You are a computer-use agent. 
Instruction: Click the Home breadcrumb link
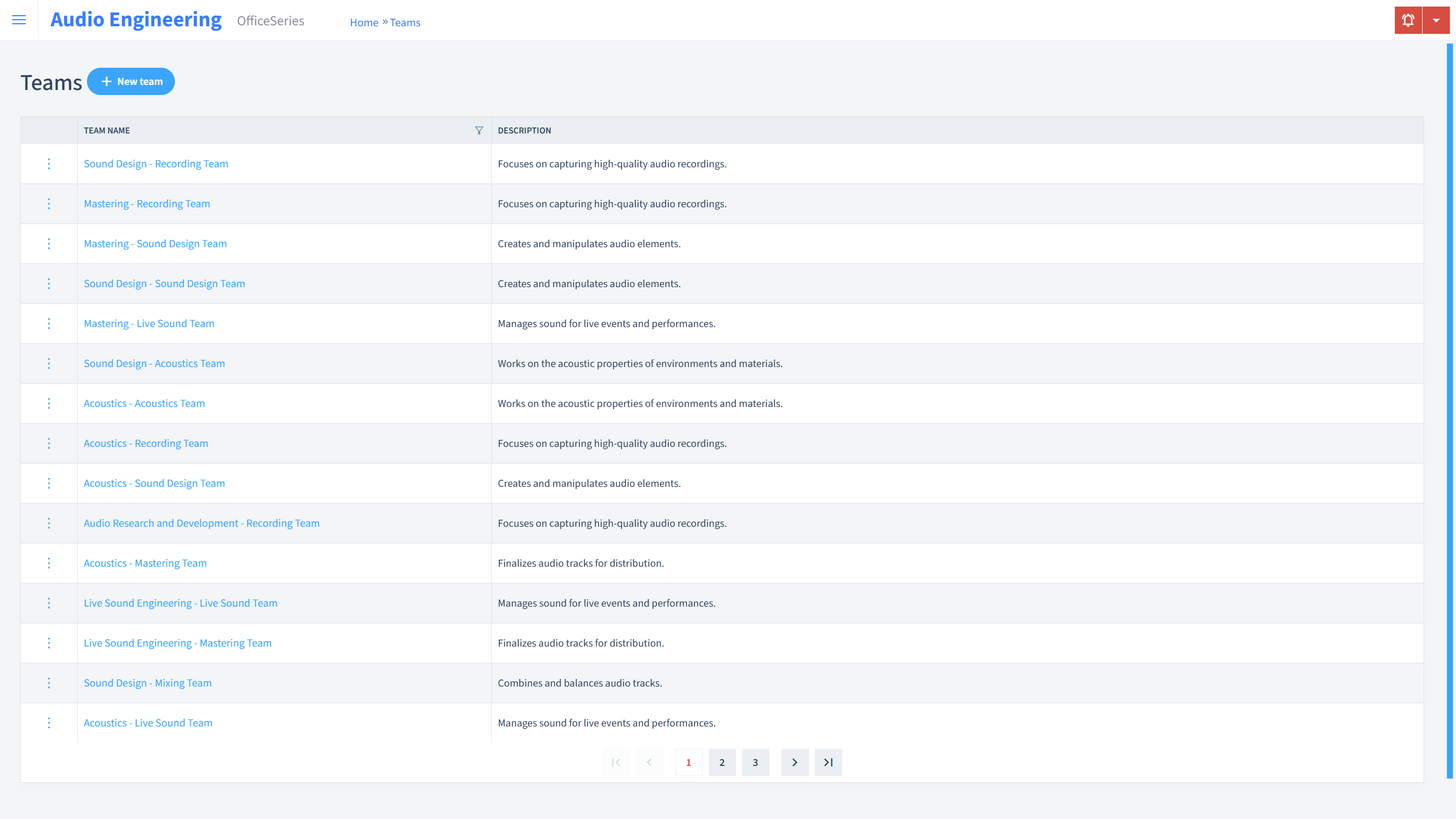363,22
